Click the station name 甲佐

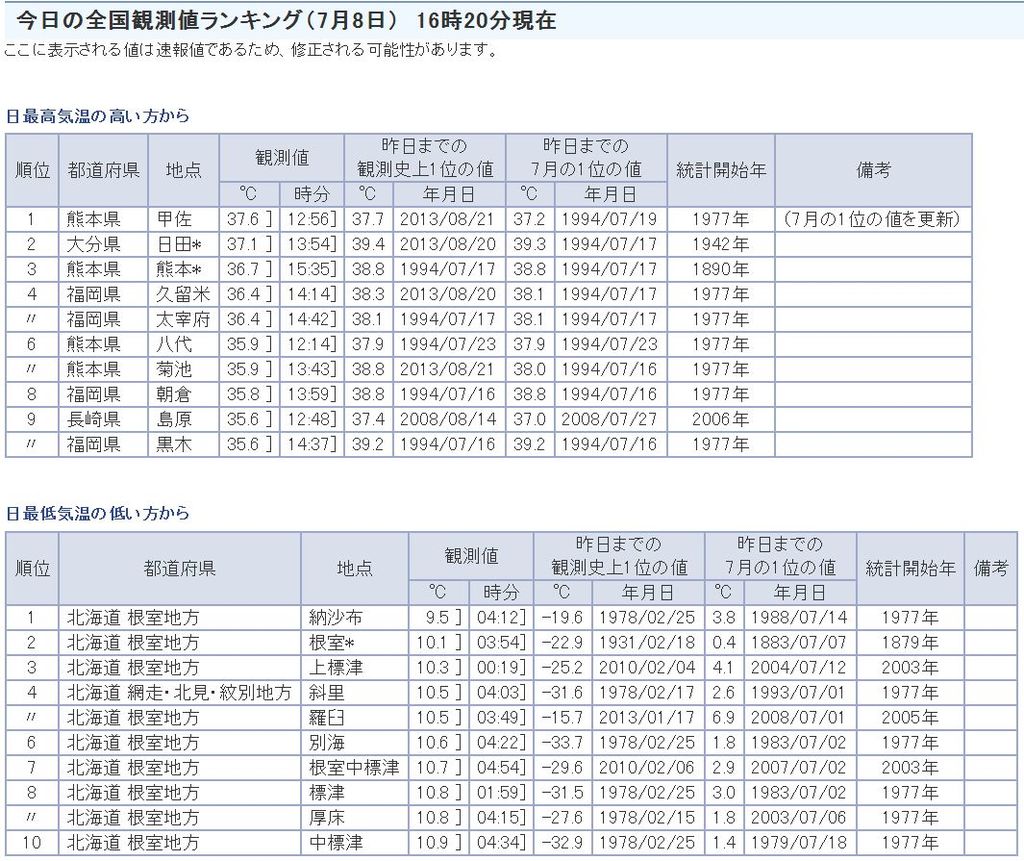[174, 219]
